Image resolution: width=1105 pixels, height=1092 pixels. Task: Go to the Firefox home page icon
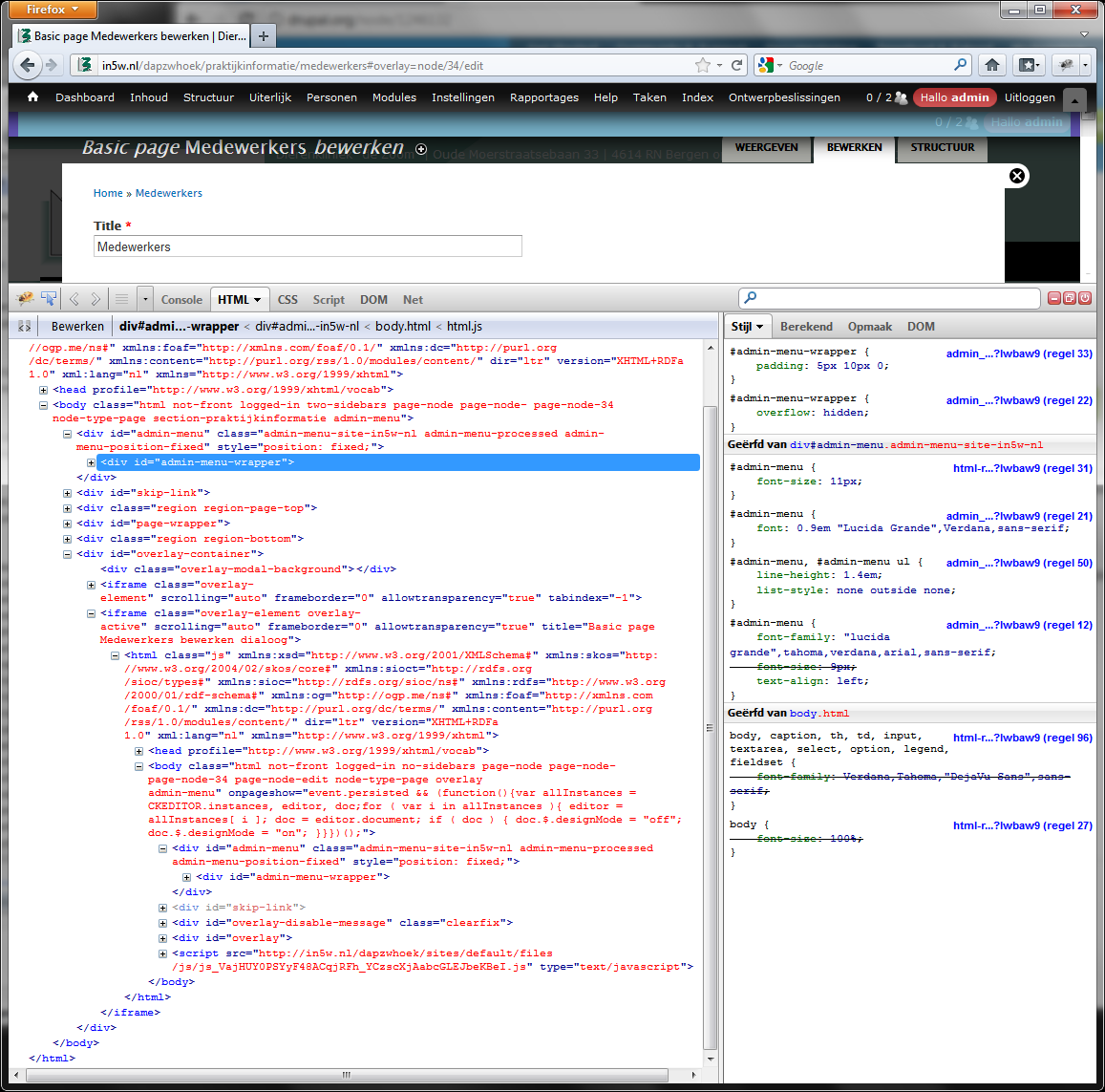tap(992, 65)
